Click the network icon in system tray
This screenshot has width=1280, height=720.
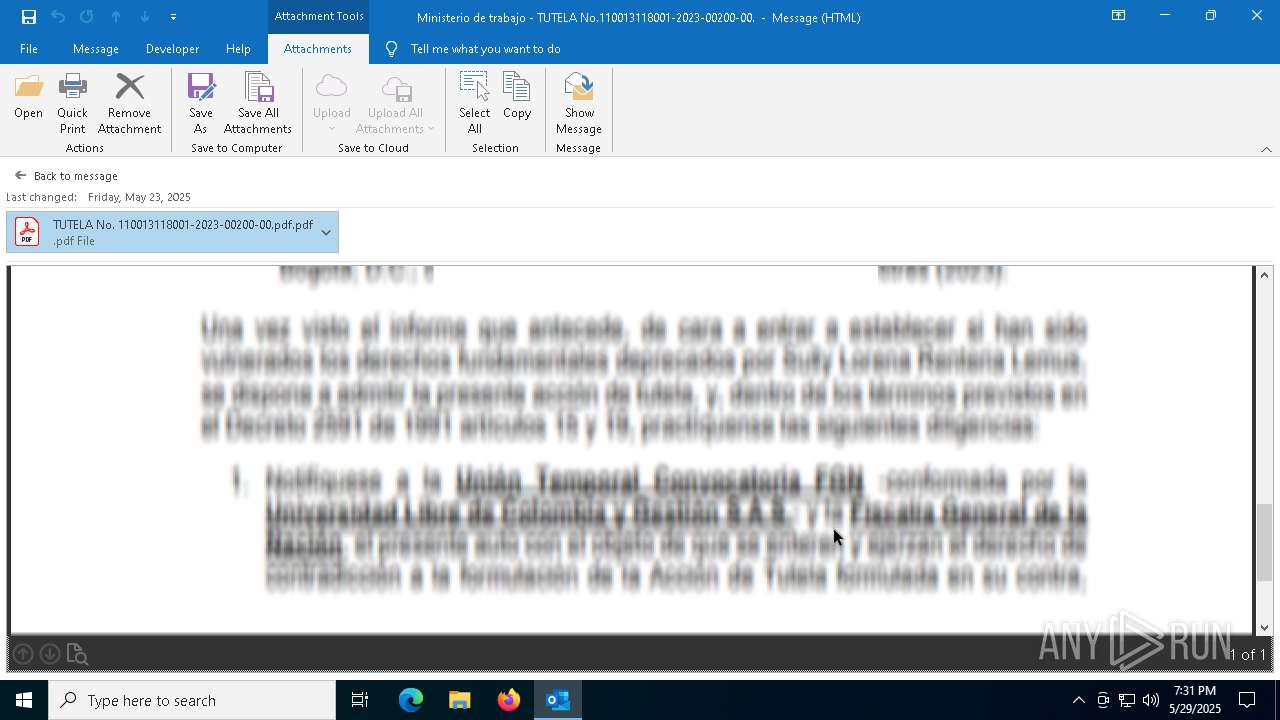coord(1127,700)
